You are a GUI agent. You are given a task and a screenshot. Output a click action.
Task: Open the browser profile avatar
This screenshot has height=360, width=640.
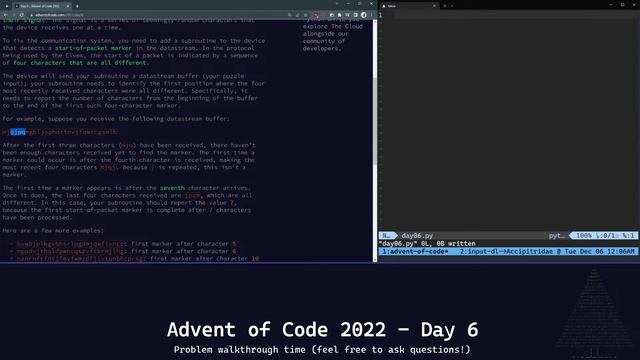(x=364, y=15)
